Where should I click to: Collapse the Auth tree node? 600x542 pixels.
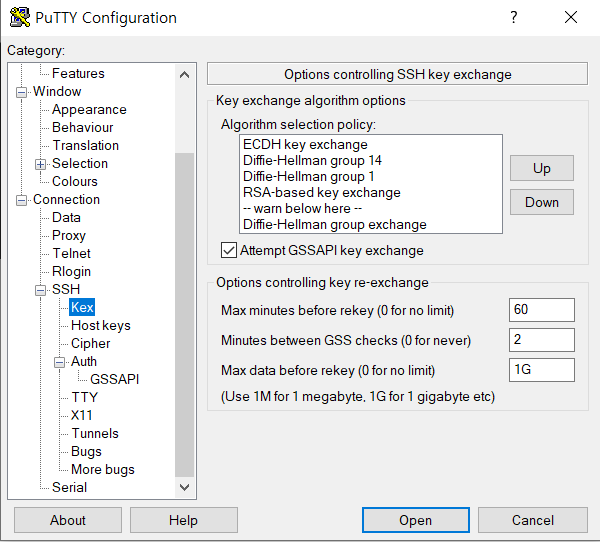tap(59, 362)
